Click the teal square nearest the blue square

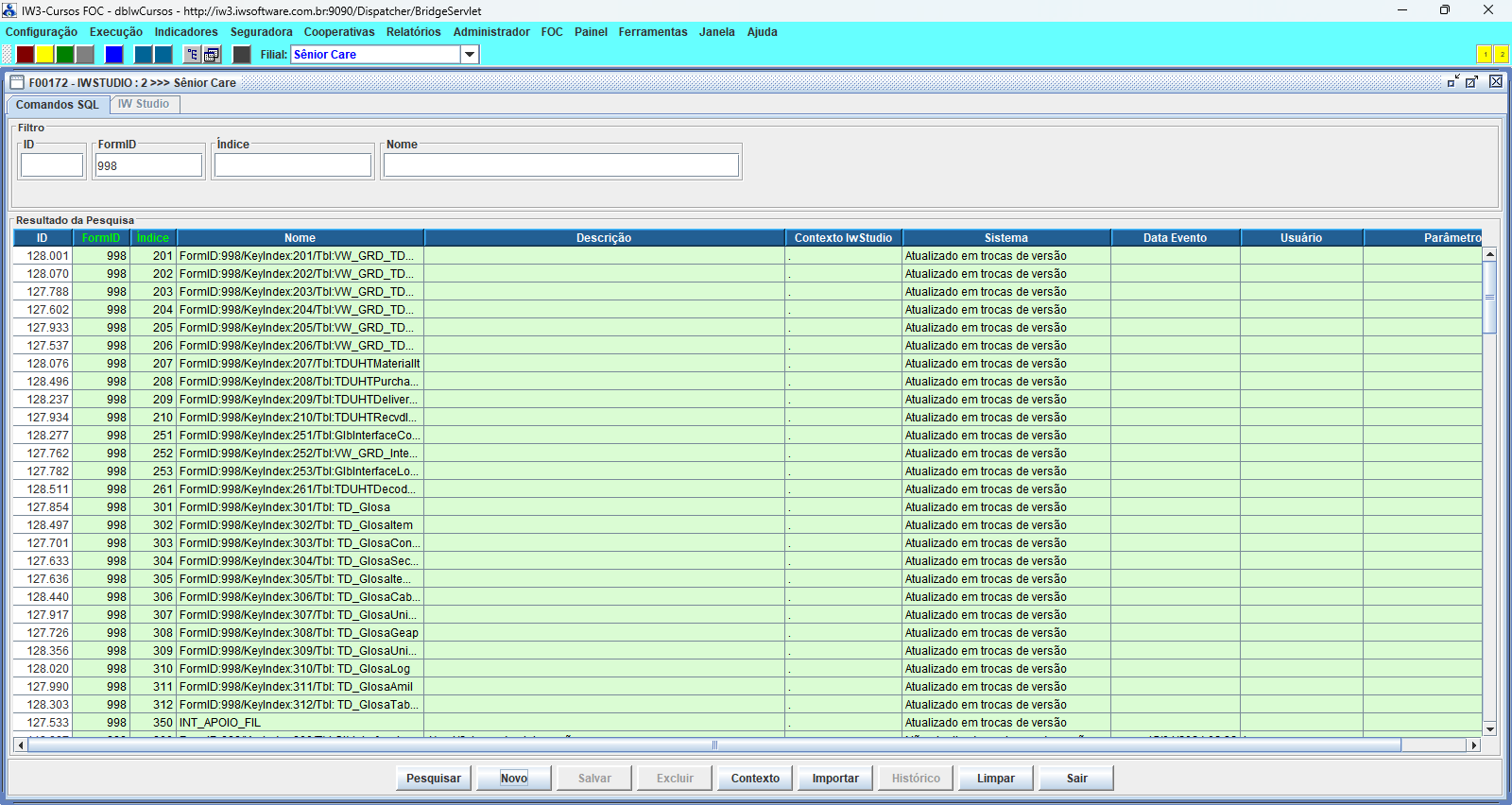(144, 54)
